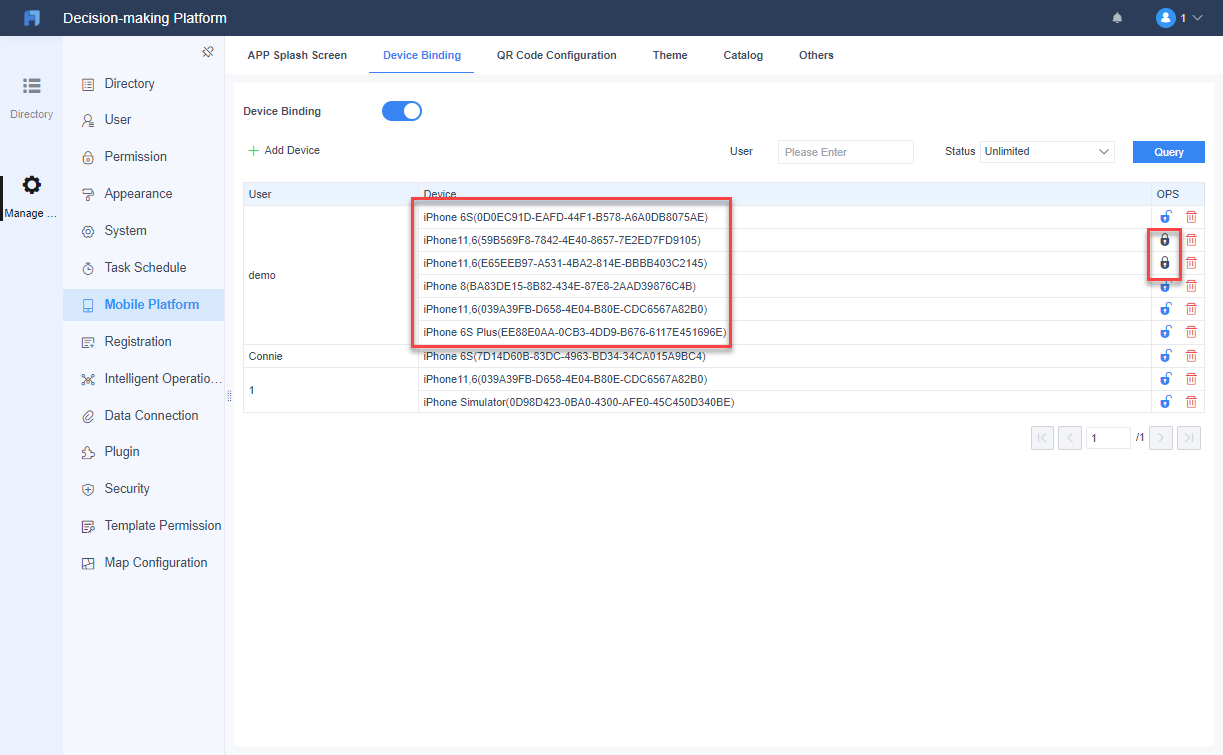Toggle lock on iPhone11,6(E65EEB97...) device

[x=1164, y=263]
